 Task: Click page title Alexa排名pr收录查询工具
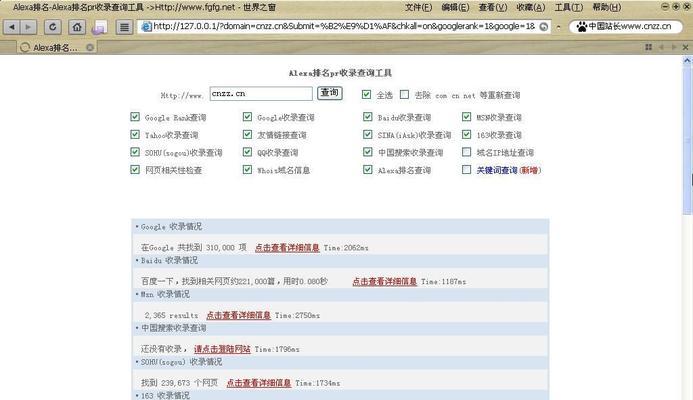[x=340, y=73]
